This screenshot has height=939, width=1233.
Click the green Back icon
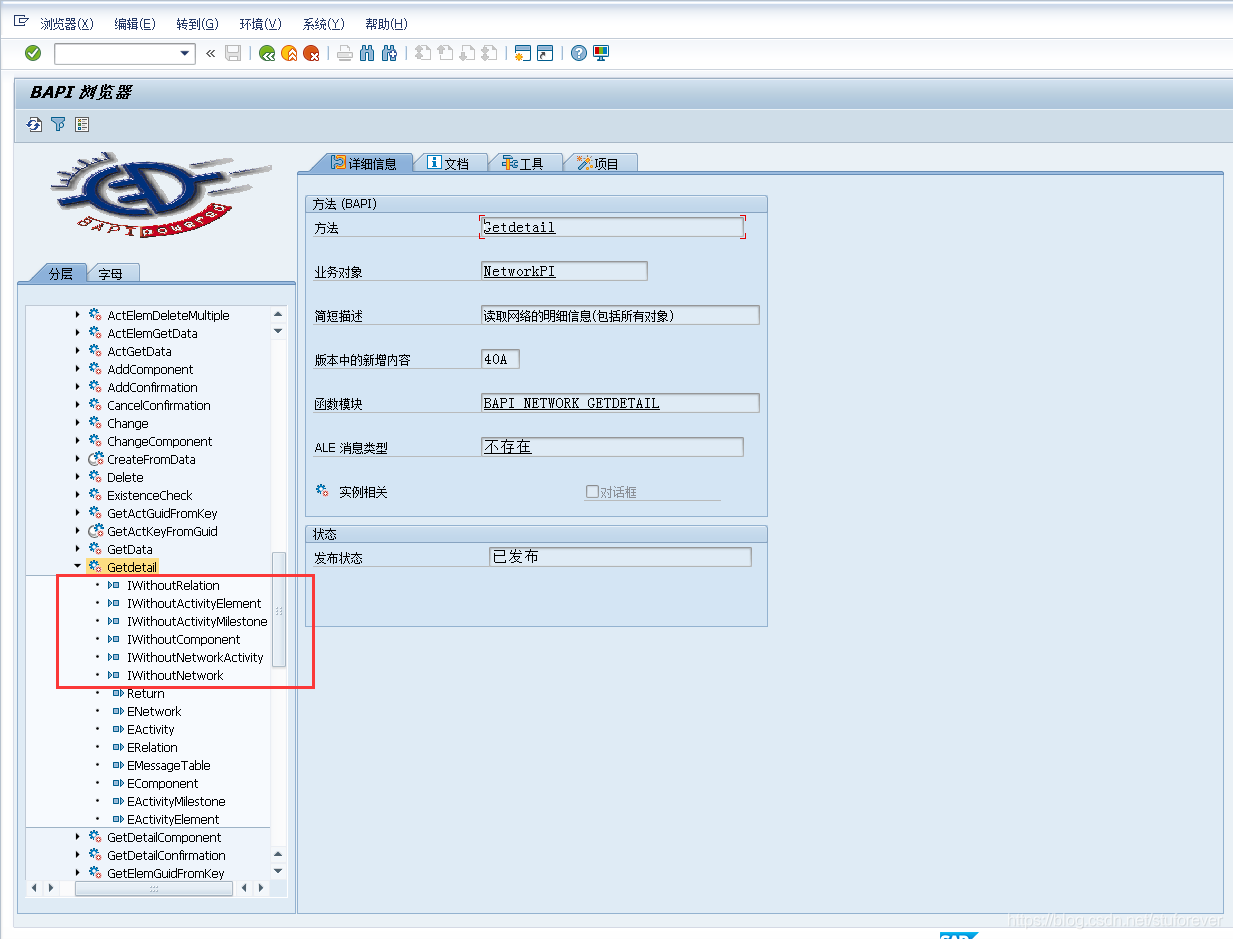pos(267,53)
